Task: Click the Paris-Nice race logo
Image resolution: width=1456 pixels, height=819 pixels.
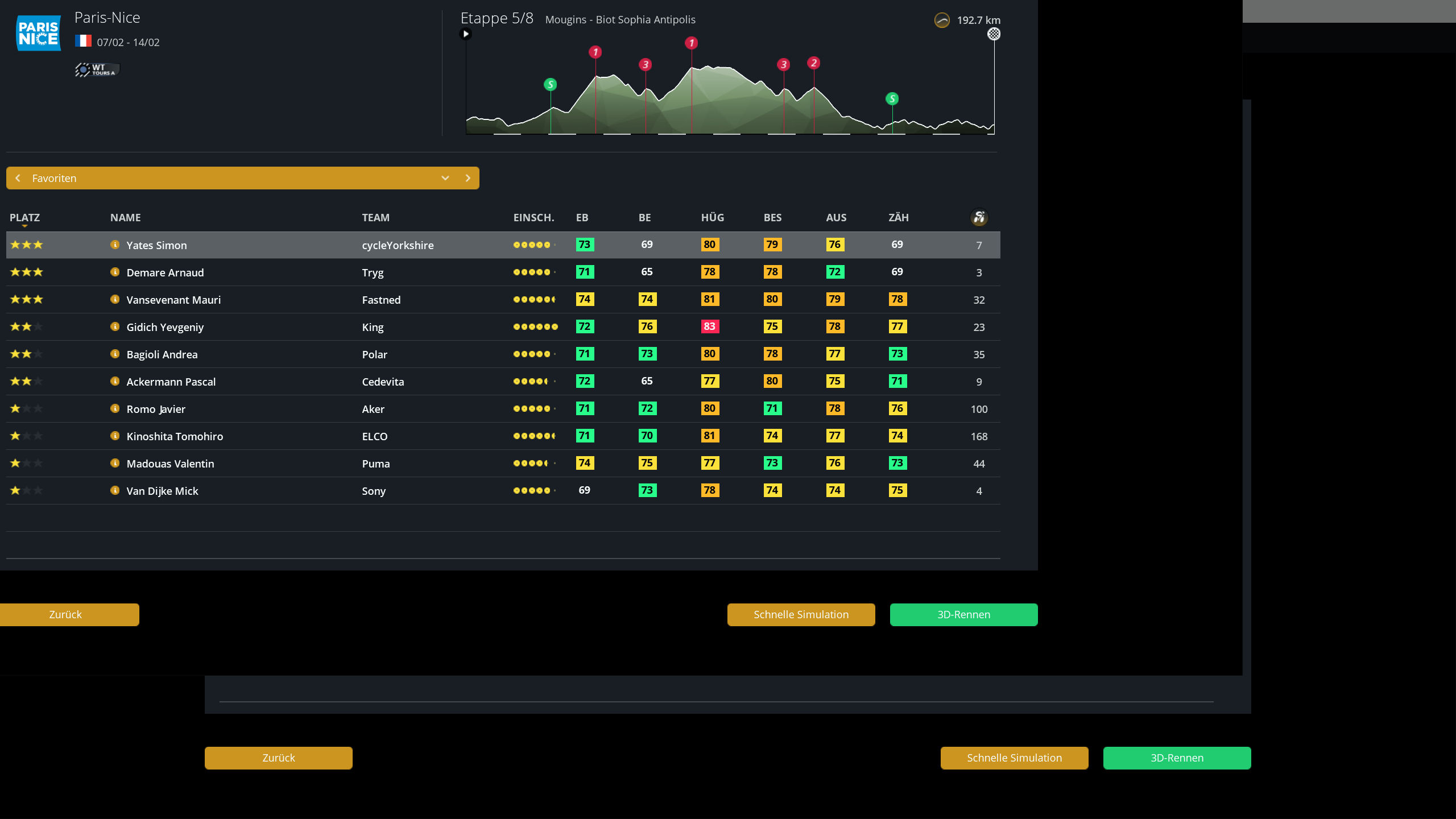Action: click(38, 33)
